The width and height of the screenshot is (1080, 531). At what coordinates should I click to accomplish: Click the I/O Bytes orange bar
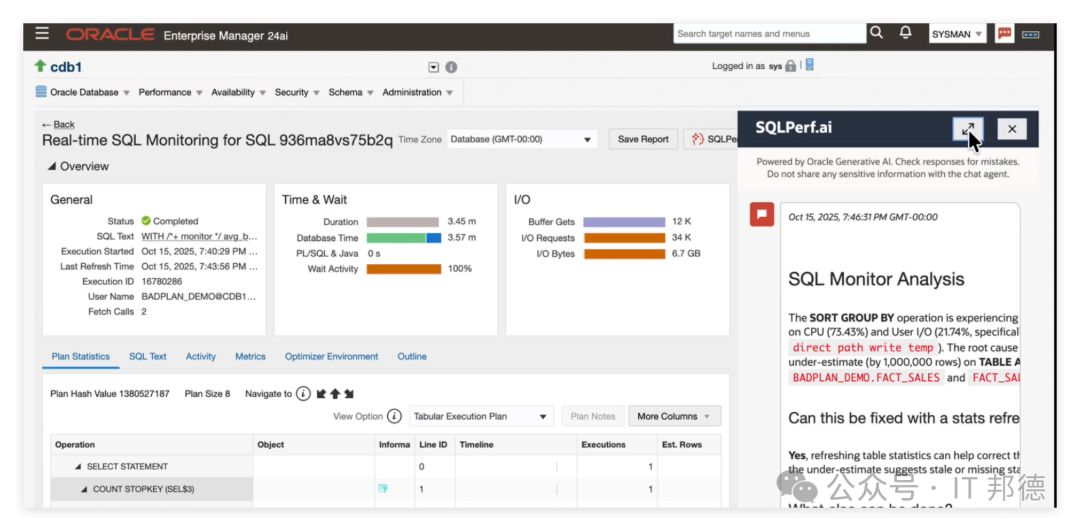[624, 253]
